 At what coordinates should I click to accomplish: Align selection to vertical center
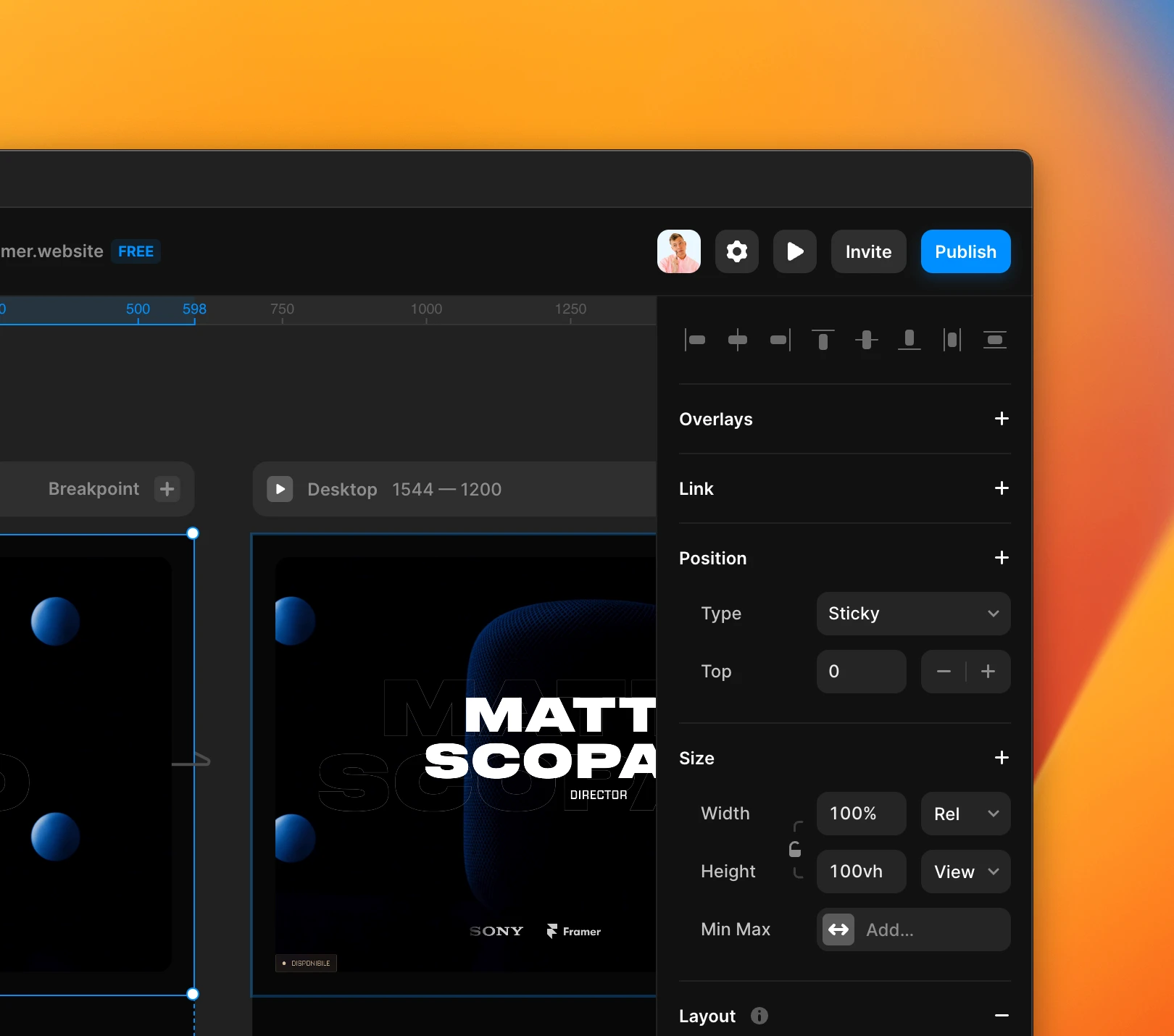(866, 339)
